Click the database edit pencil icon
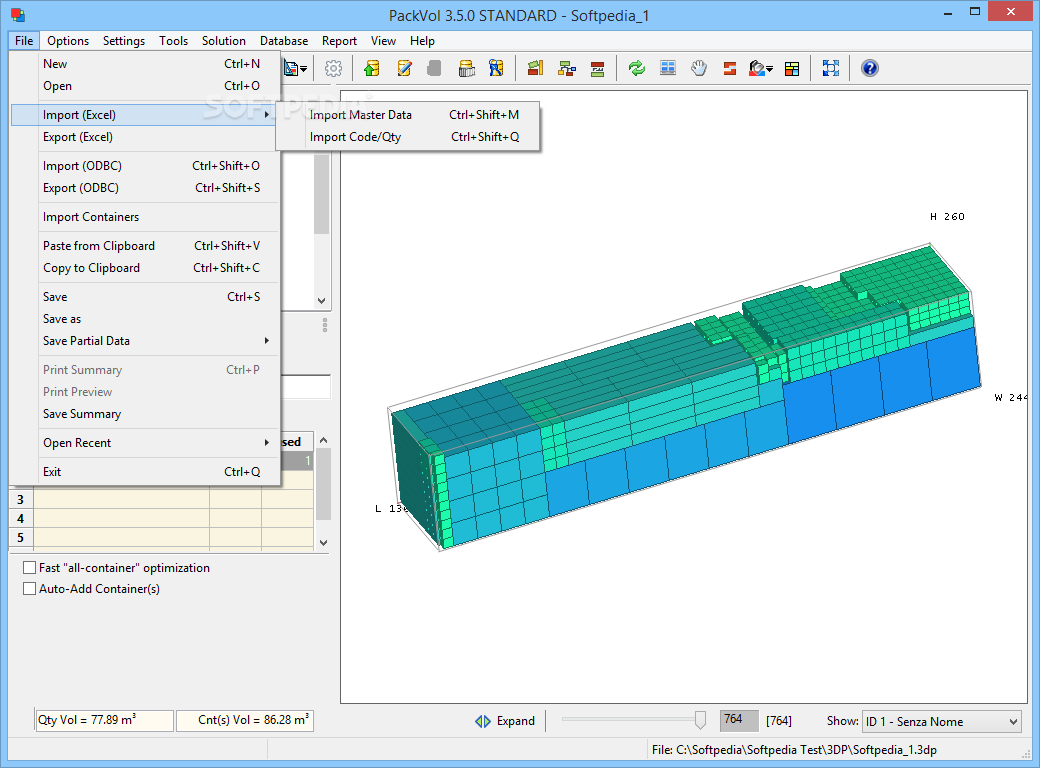 pyautogui.click(x=404, y=68)
